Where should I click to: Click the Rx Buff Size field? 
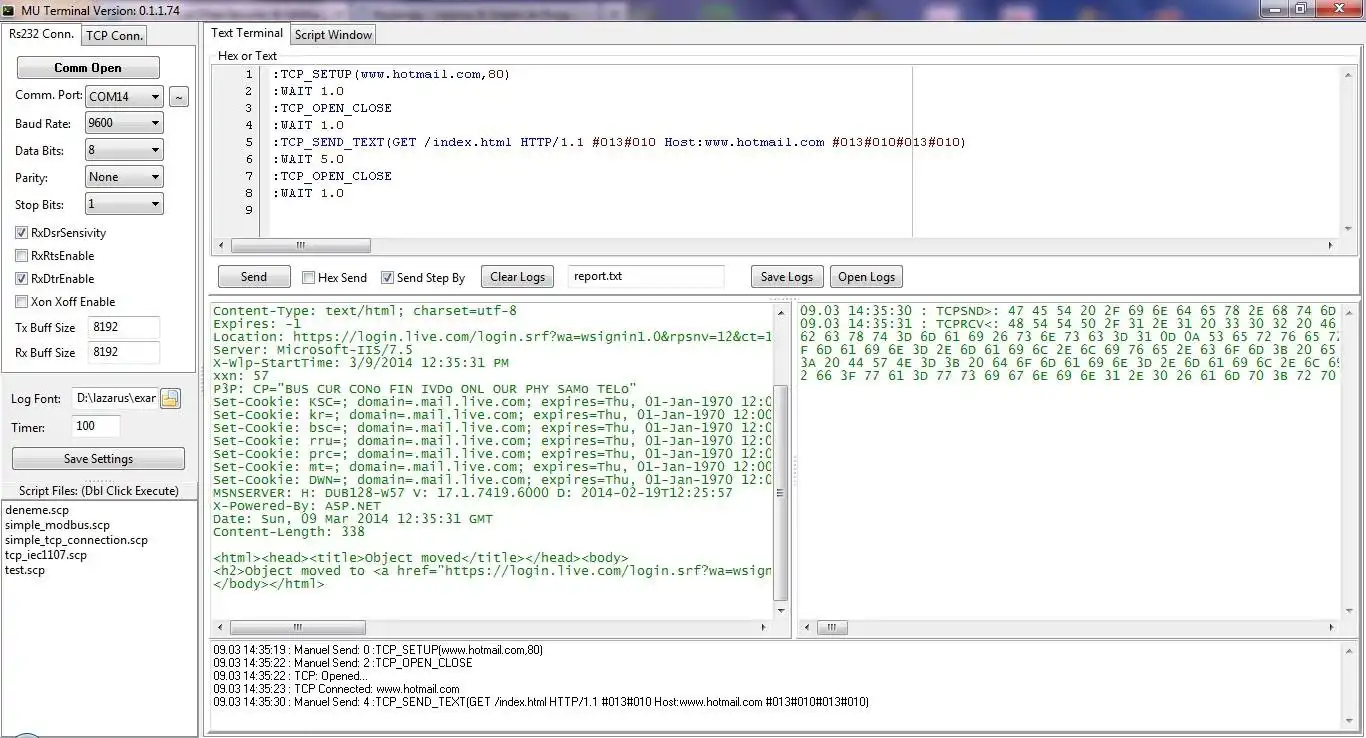click(123, 352)
